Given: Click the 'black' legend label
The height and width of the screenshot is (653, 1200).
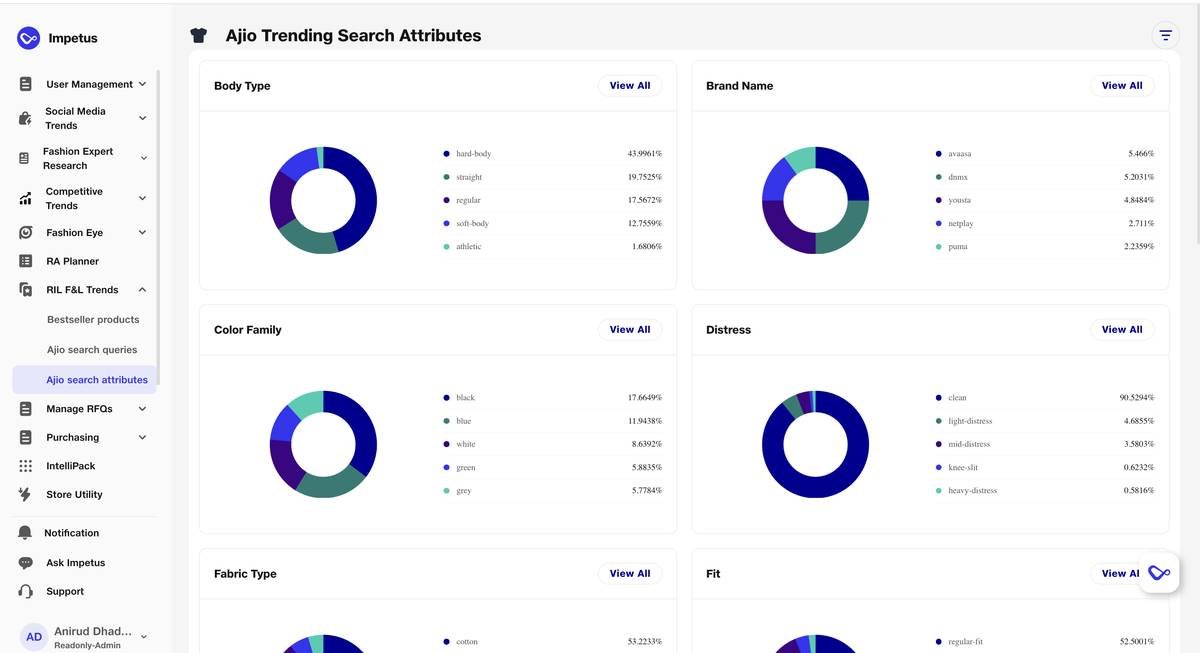Looking at the screenshot, I should point(466,398).
